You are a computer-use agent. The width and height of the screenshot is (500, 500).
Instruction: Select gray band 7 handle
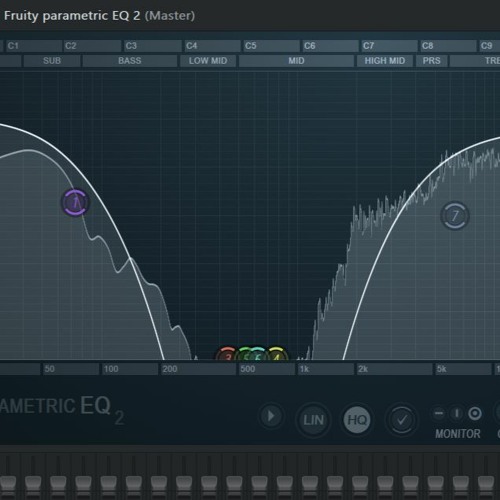(455, 216)
